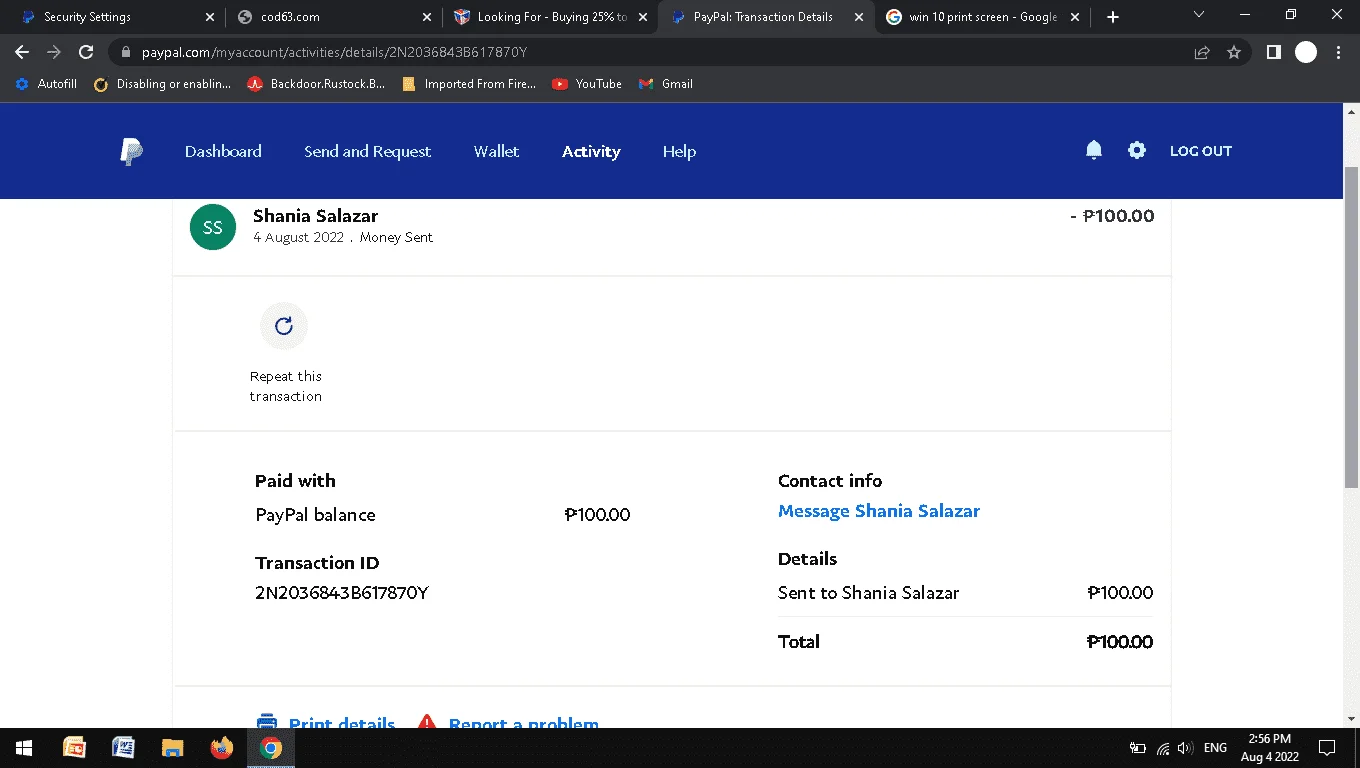Open Wallet in PayPal navigation
Screen dimensions: 1360x768
pyautogui.click(x=496, y=151)
